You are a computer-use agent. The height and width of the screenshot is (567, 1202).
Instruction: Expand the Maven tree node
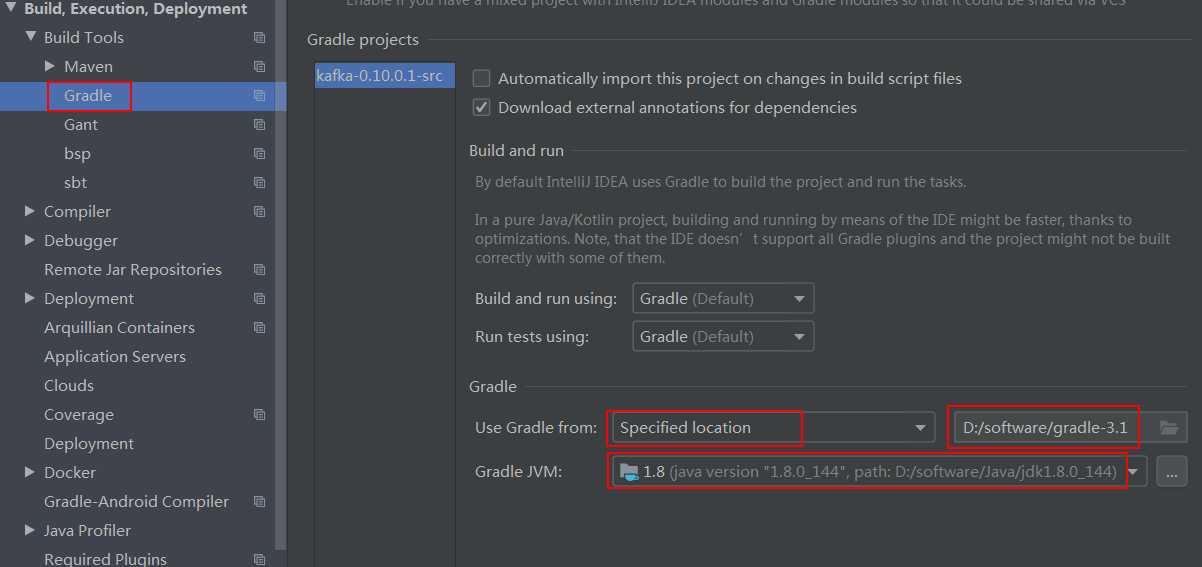click(50, 67)
